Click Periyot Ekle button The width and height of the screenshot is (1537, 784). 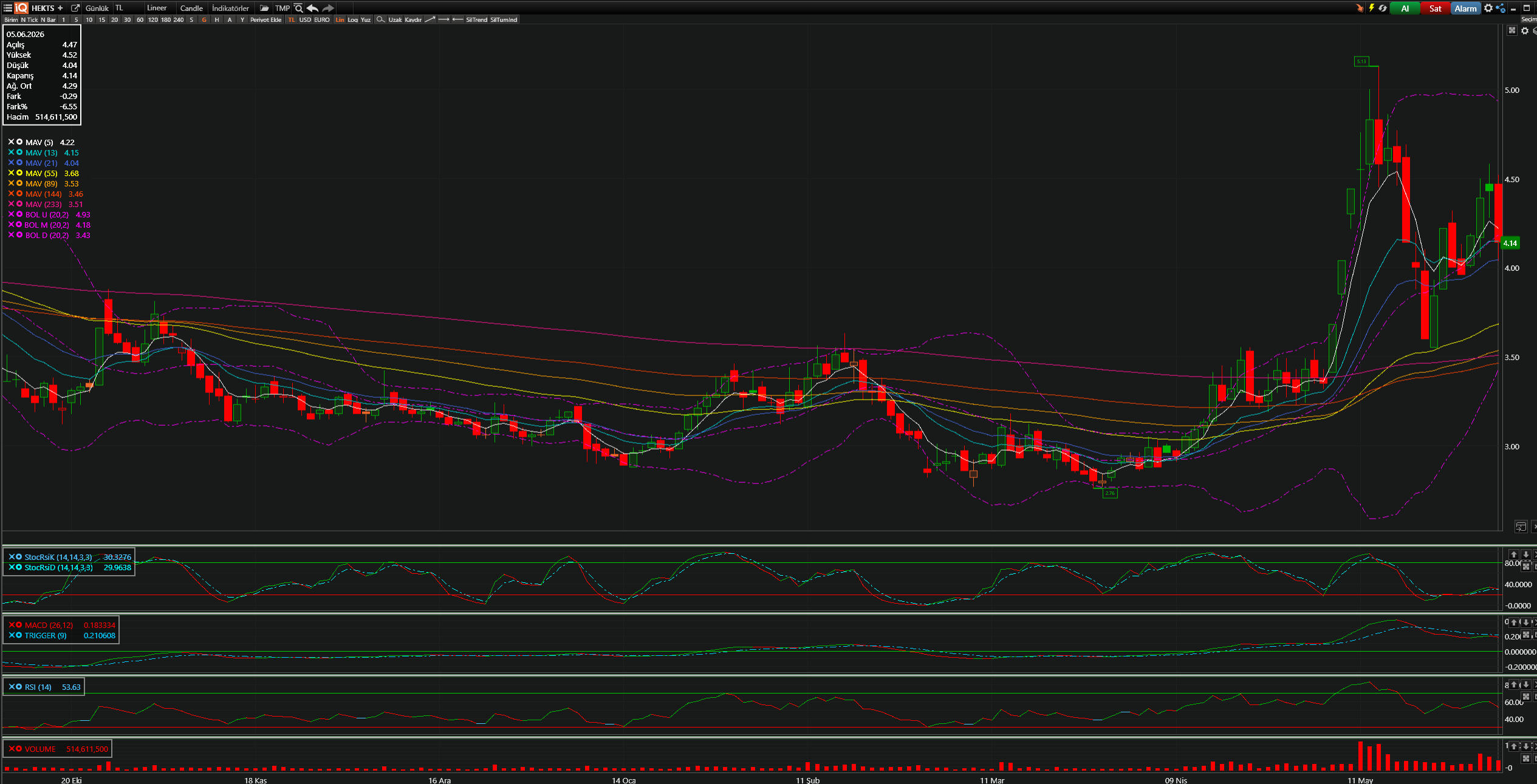click(266, 19)
